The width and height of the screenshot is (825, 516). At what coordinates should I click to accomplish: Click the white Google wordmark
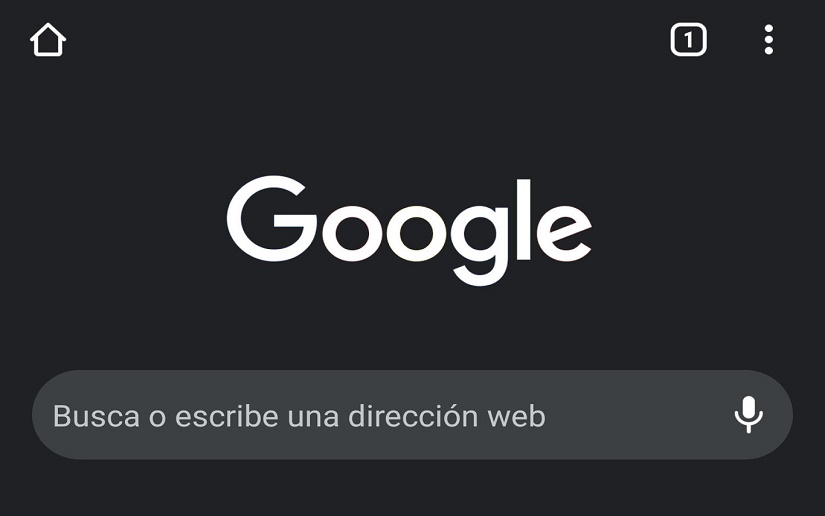tap(409, 230)
